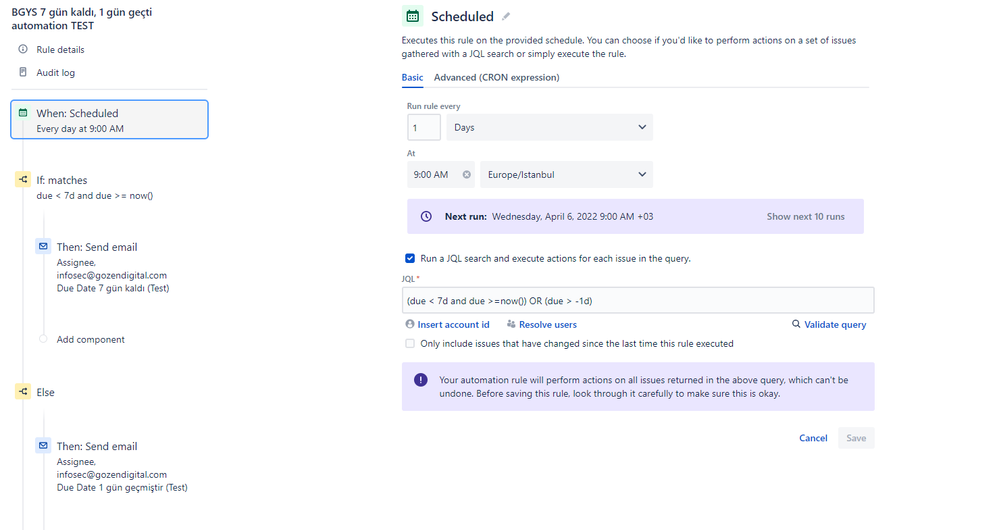
Task: Uncheck Run a JQL search checkbox
Action: 410,258
